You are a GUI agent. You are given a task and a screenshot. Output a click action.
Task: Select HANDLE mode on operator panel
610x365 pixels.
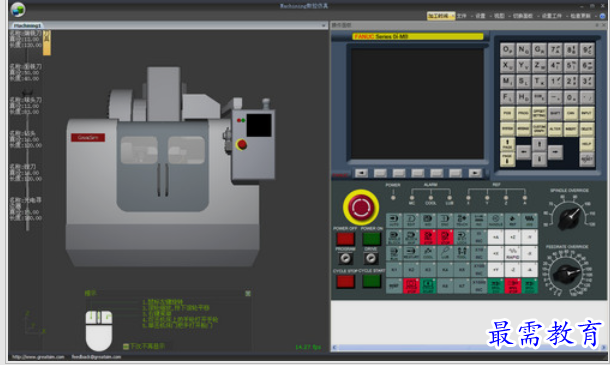pos(495,221)
